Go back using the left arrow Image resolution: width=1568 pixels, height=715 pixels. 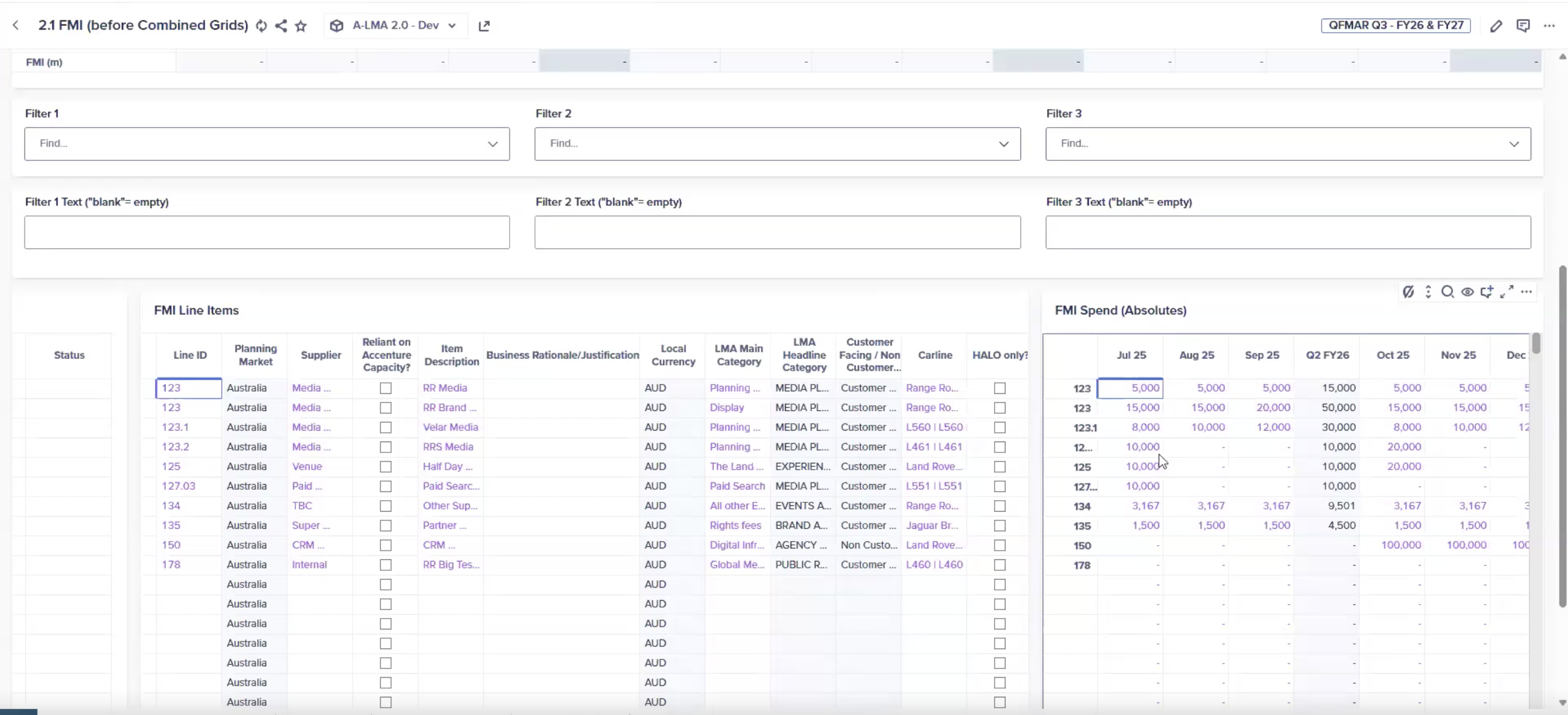[16, 25]
